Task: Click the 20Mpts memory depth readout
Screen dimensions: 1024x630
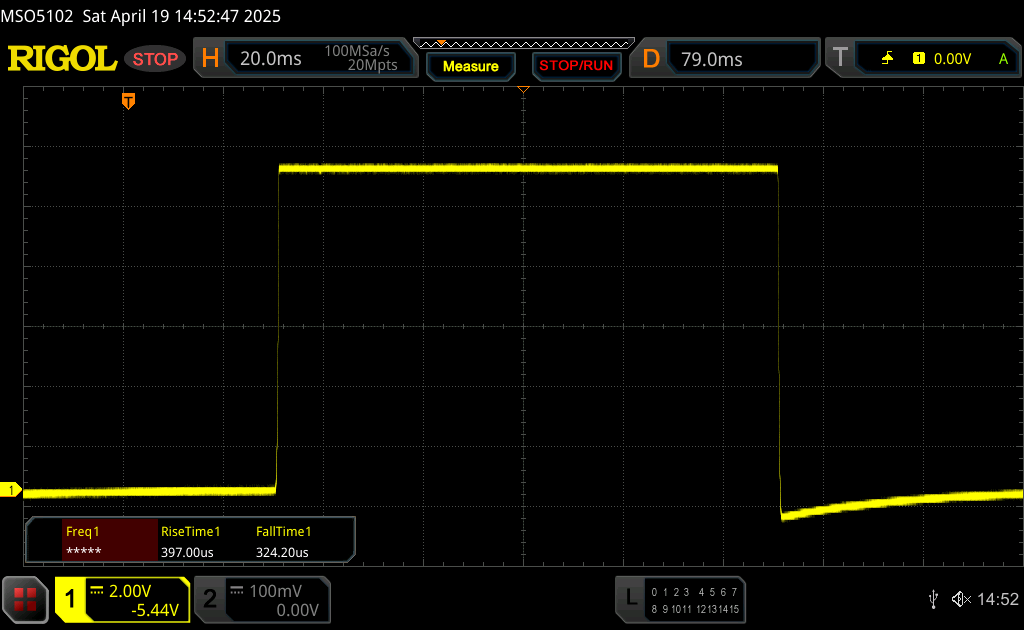Action: [x=372, y=65]
